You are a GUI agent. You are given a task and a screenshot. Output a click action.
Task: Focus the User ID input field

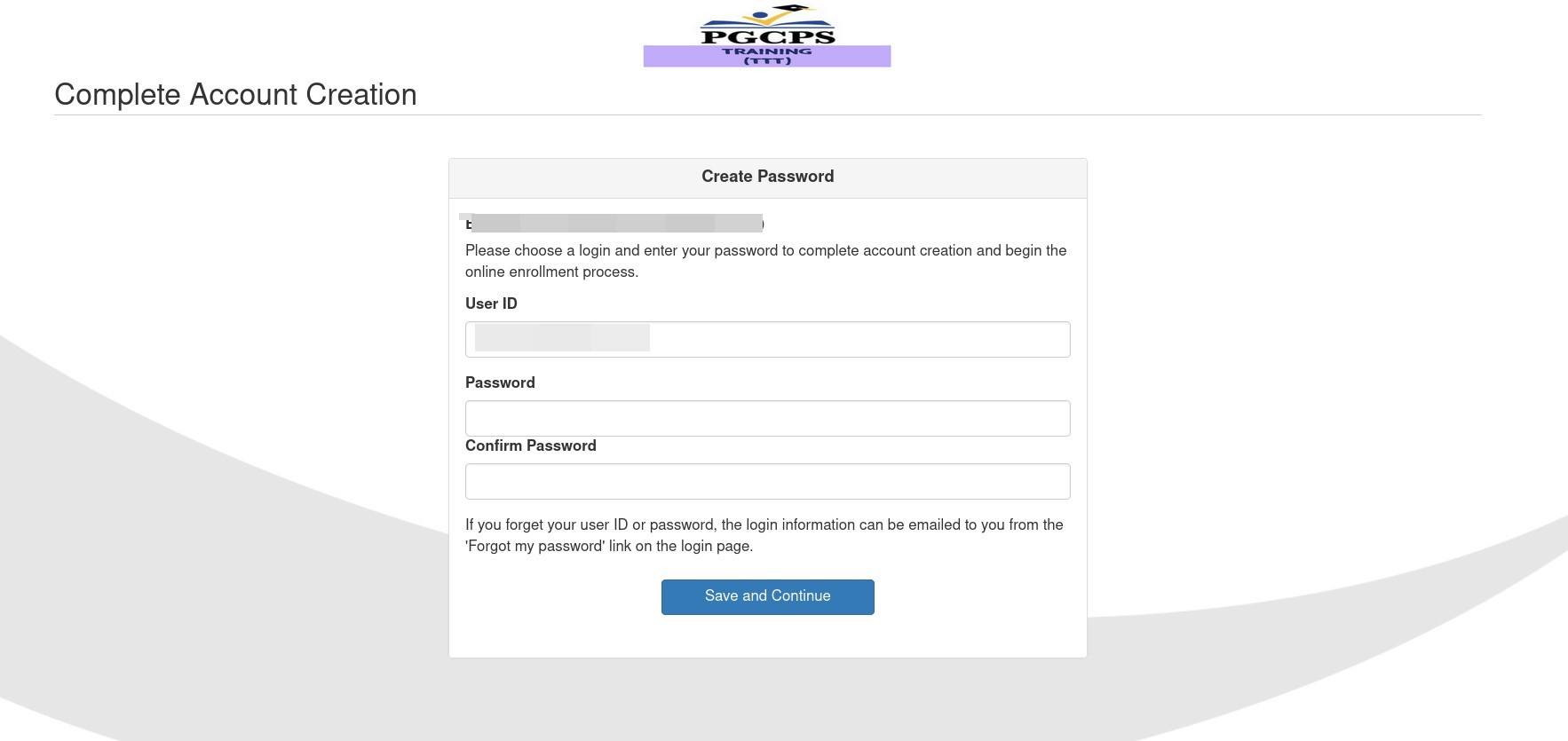click(852, 339)
